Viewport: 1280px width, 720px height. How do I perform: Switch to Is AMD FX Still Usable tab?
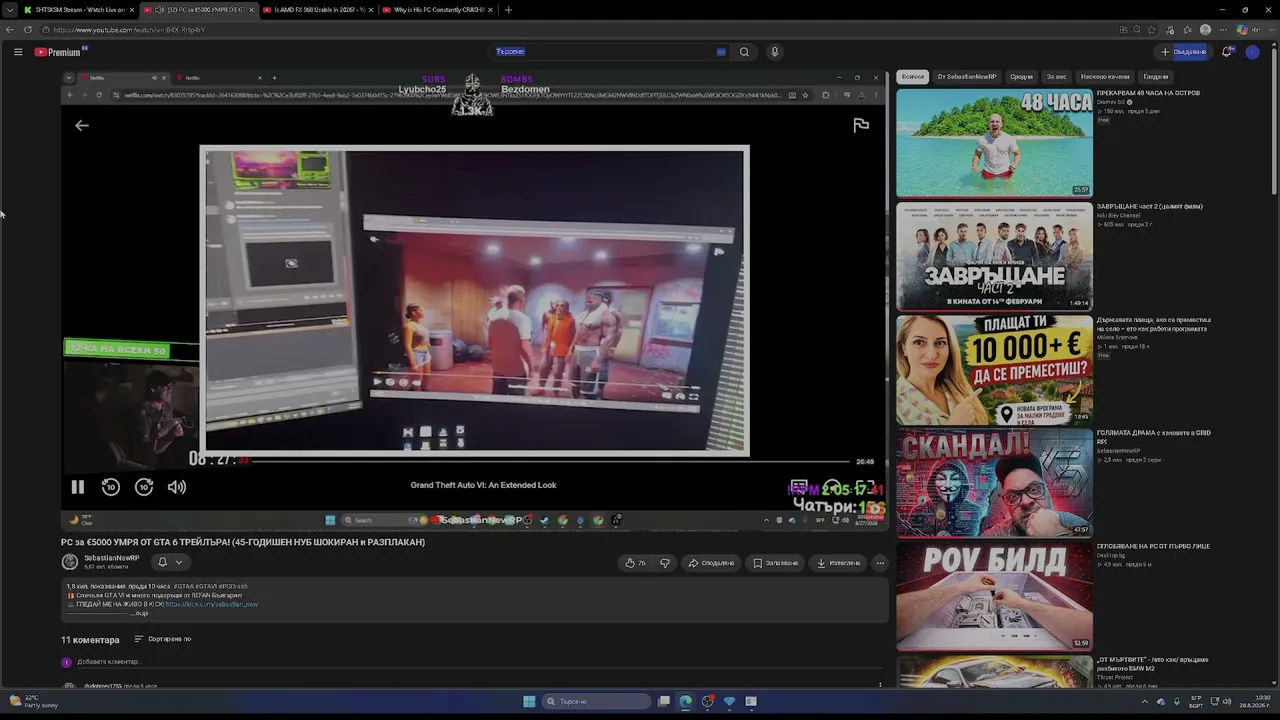click(318, 10)
